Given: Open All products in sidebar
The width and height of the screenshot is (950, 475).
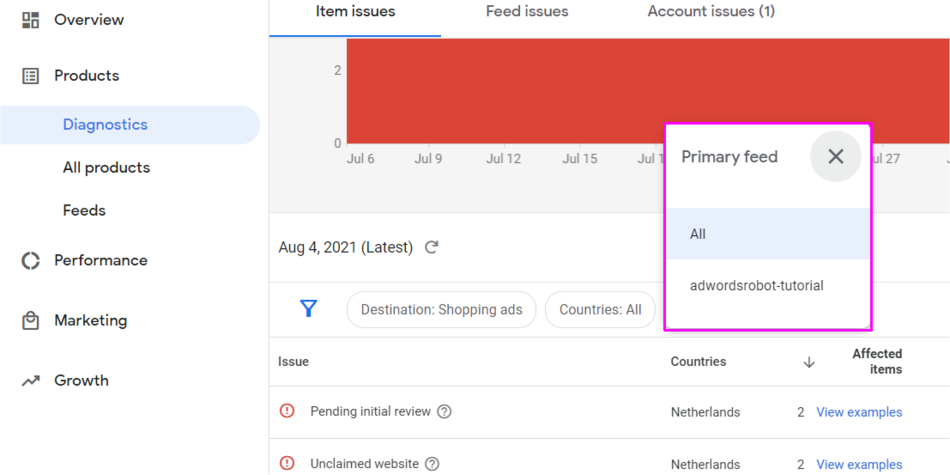Looking at the screenshot, I should pos(106,168).
